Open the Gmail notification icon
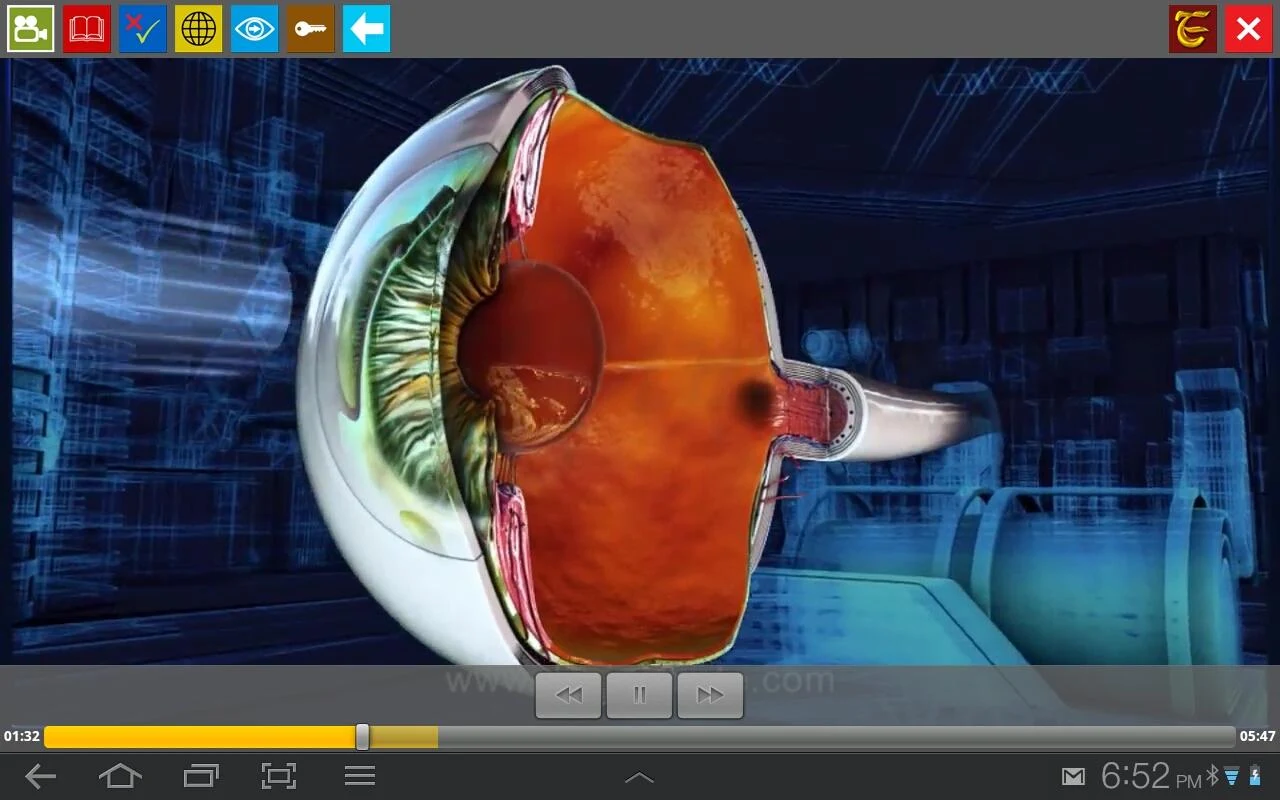1280x800 pixels. (1073, 777)
